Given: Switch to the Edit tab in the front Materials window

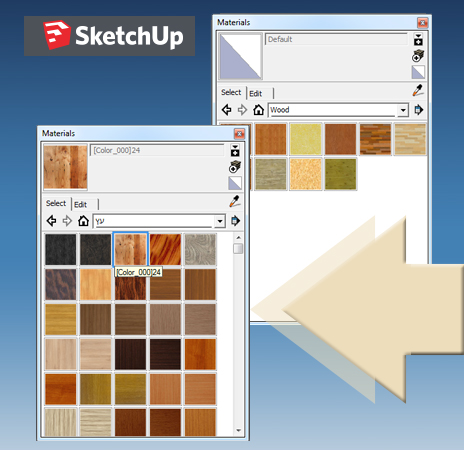Looking at the screenshot, I should (81, 205).
